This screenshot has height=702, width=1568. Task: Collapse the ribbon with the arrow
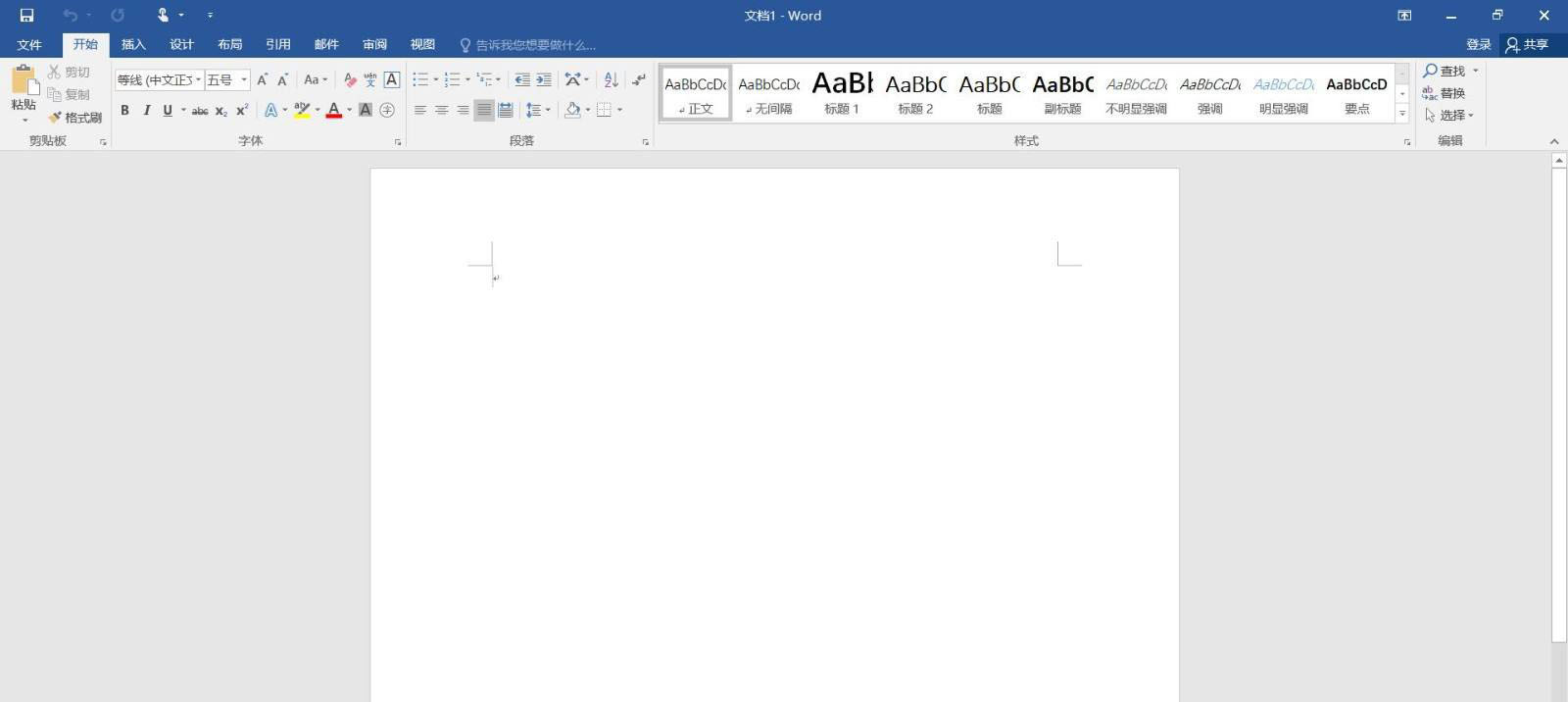[x=1554, y=141]
